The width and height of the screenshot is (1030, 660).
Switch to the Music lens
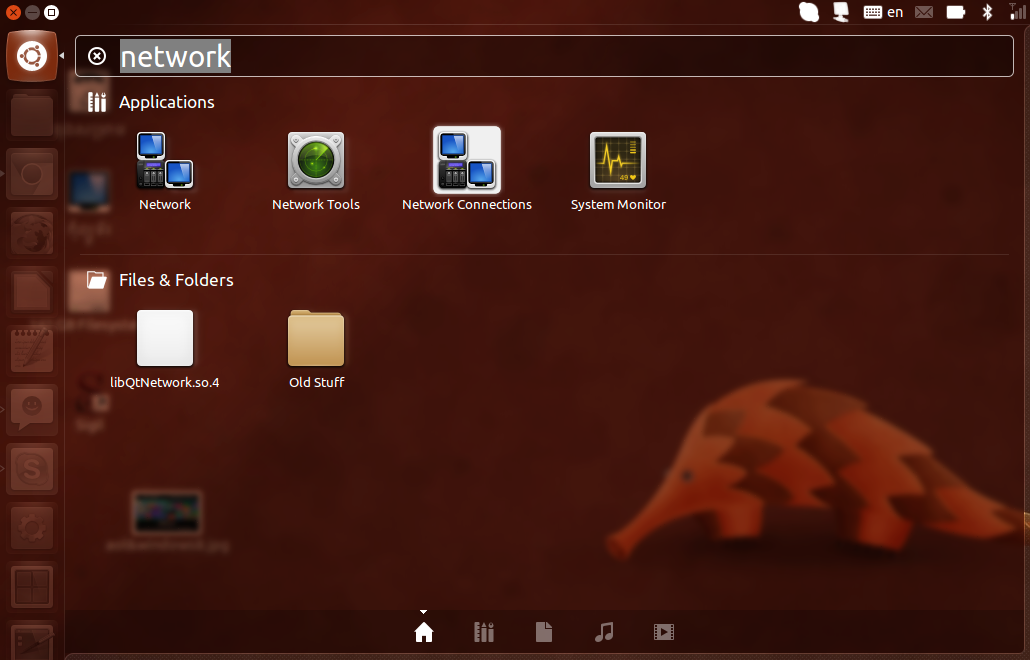604,632
